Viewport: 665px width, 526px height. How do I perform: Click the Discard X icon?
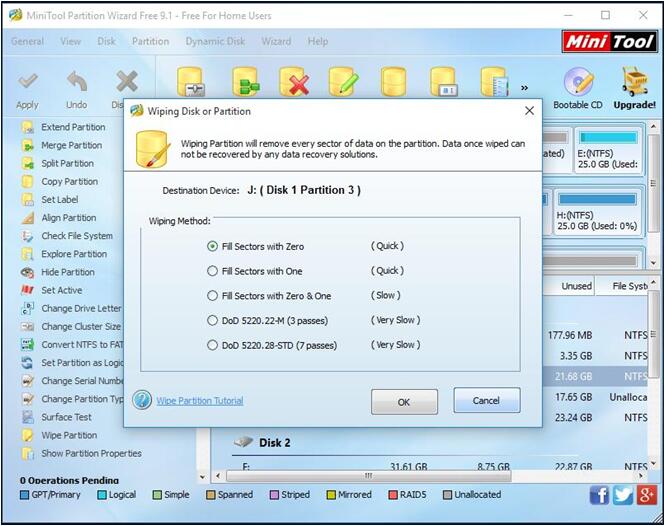[127, 81]
